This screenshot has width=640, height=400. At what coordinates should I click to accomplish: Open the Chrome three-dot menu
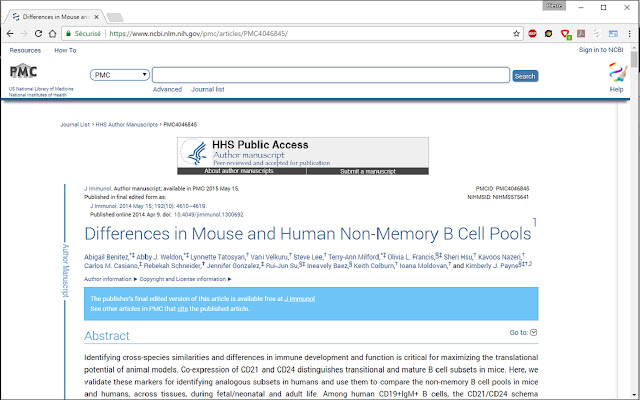[629, 33]
